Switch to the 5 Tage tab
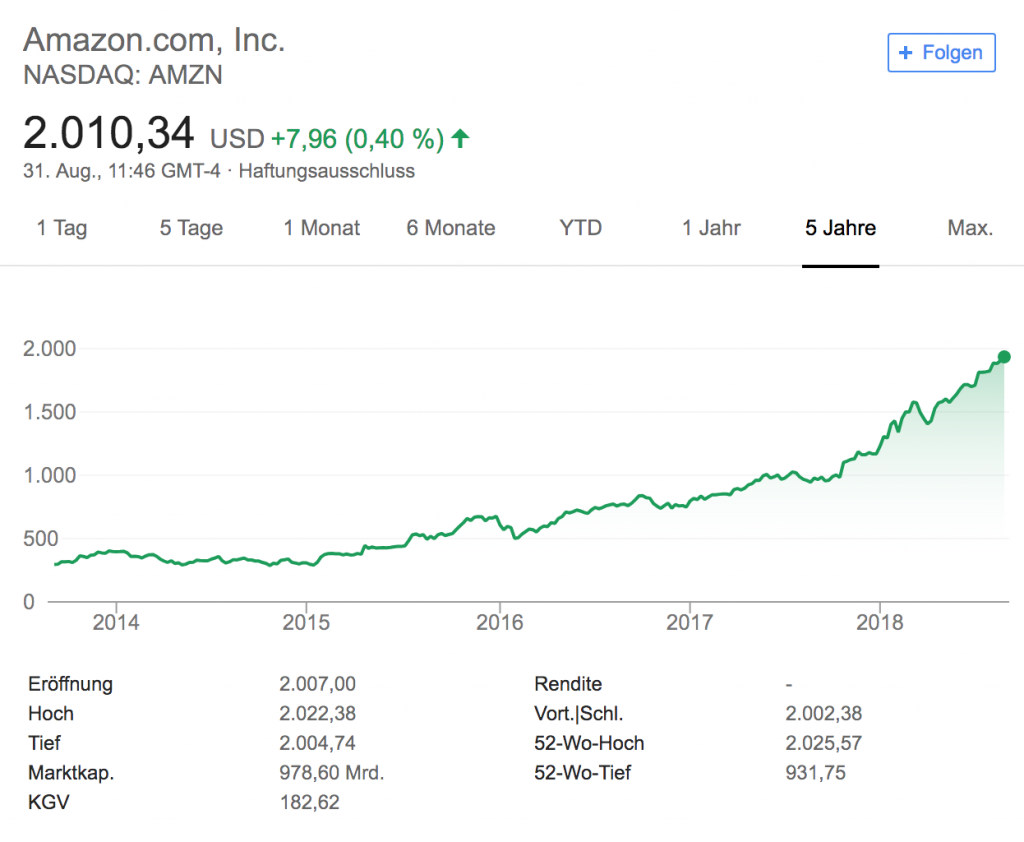The image size is (1024, 842). coord(191,228)
